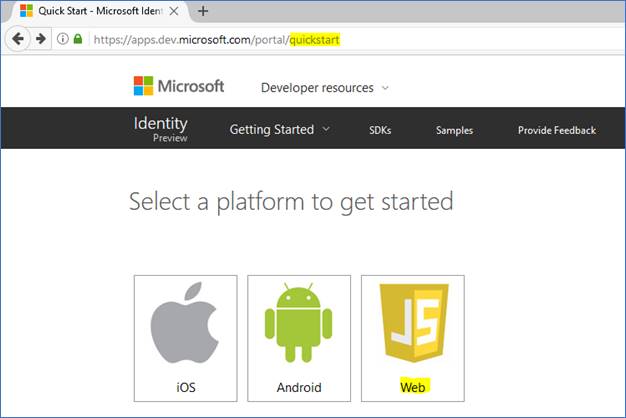The image size is (626, 418).
Task: Open a new browser tab with plus button
Action: [203, 11]
